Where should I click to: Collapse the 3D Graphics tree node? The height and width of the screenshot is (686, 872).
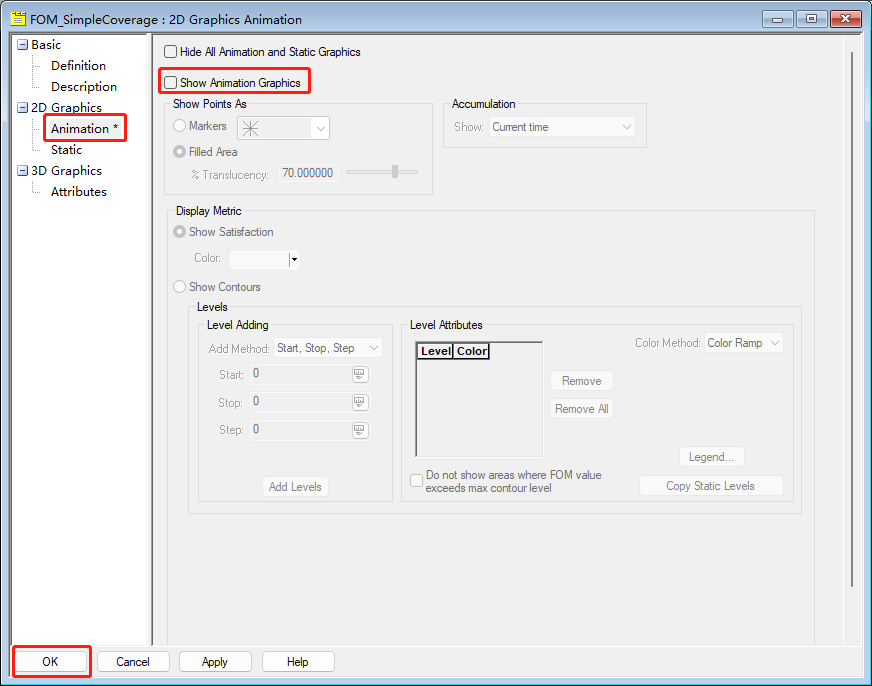click(x=22, y=171)
